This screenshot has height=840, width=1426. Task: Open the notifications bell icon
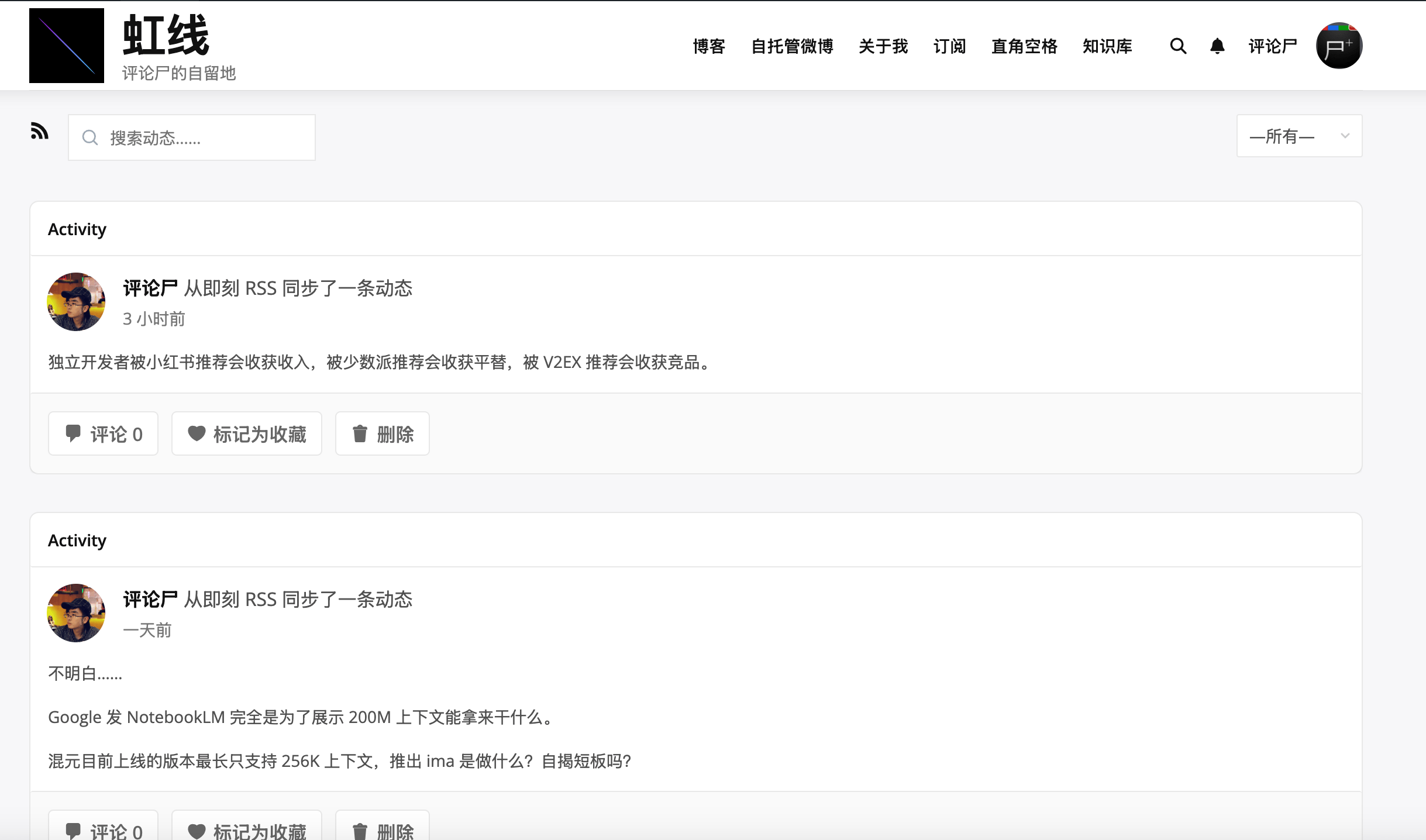(1217, 46)
